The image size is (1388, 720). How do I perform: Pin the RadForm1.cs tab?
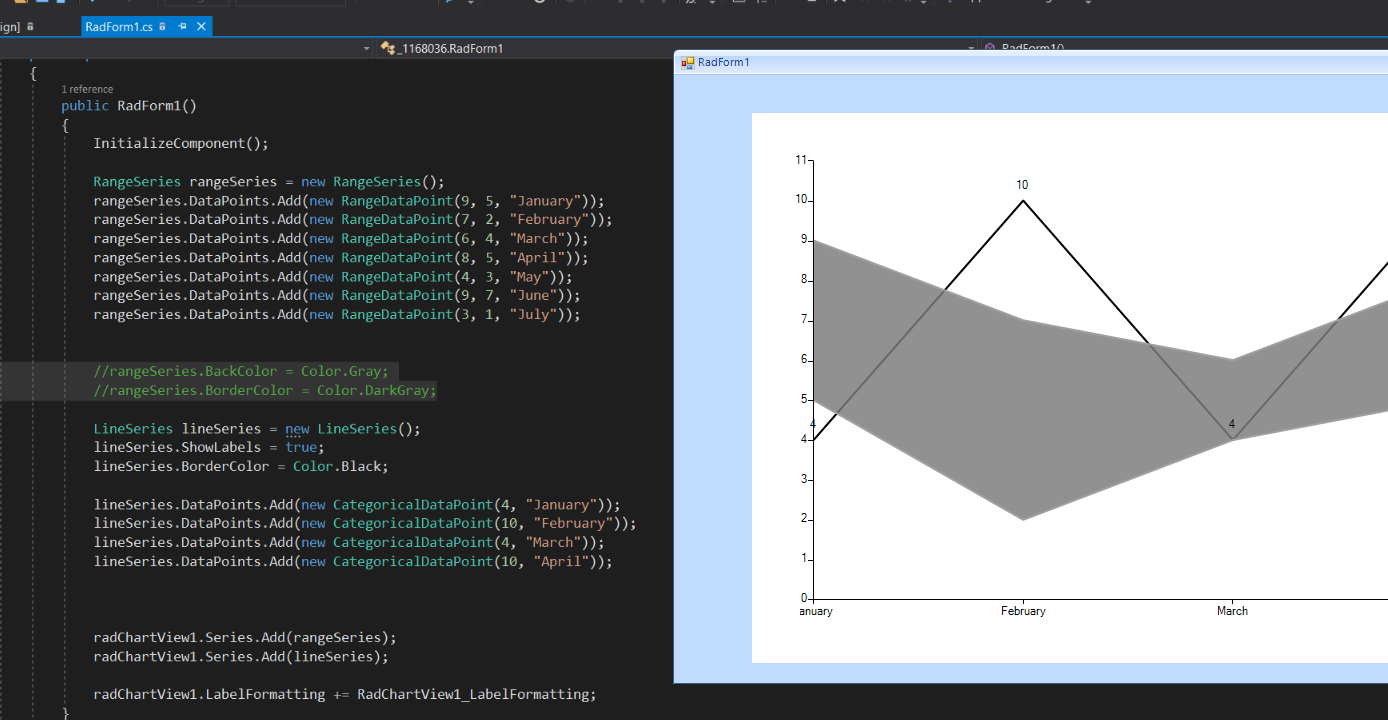(x=182, y=27)
